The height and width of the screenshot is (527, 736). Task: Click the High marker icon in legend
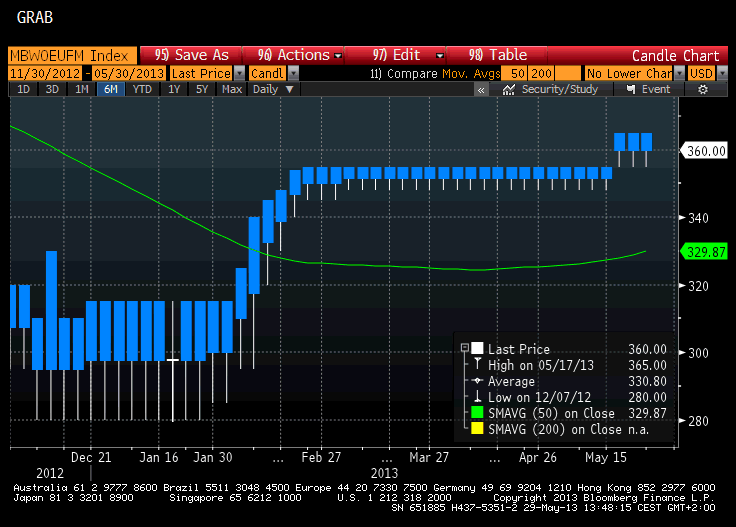pos(477,365)
